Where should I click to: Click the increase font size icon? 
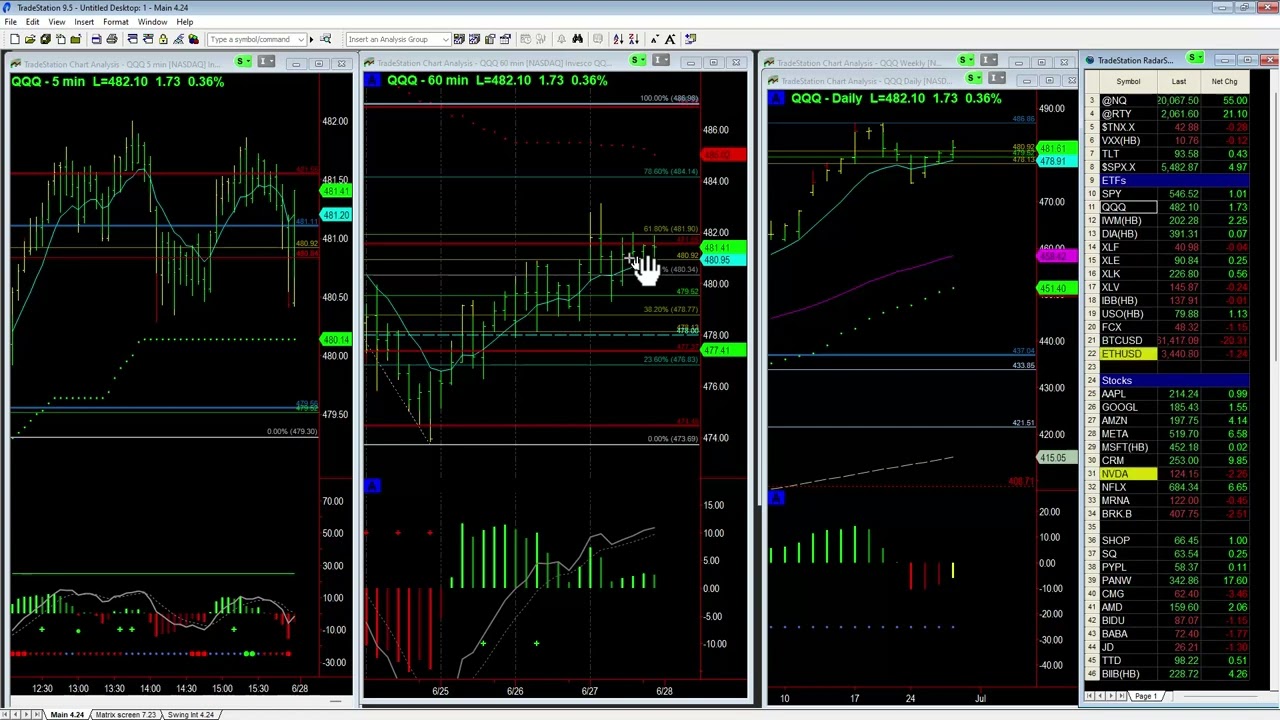pos(669,39)
